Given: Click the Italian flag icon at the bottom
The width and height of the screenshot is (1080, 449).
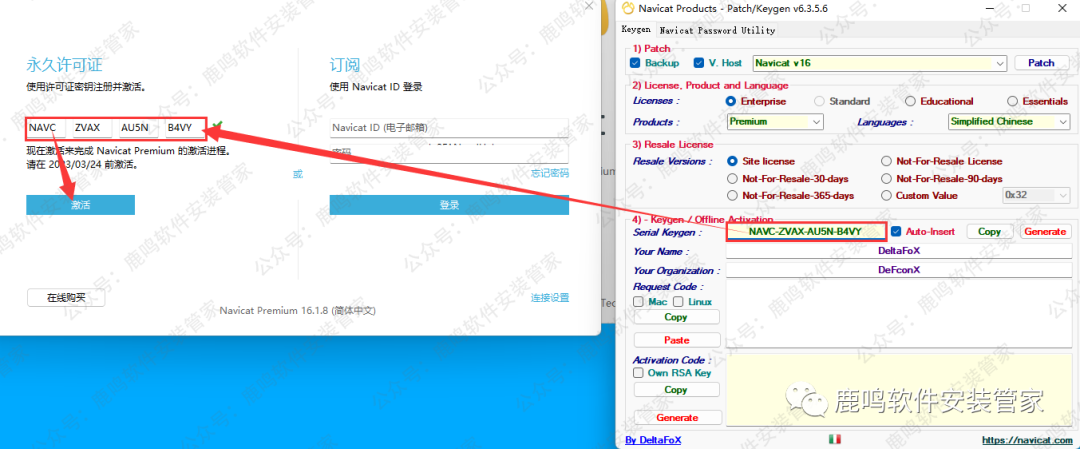Looking at the screenshot, I should coord(834,439).
